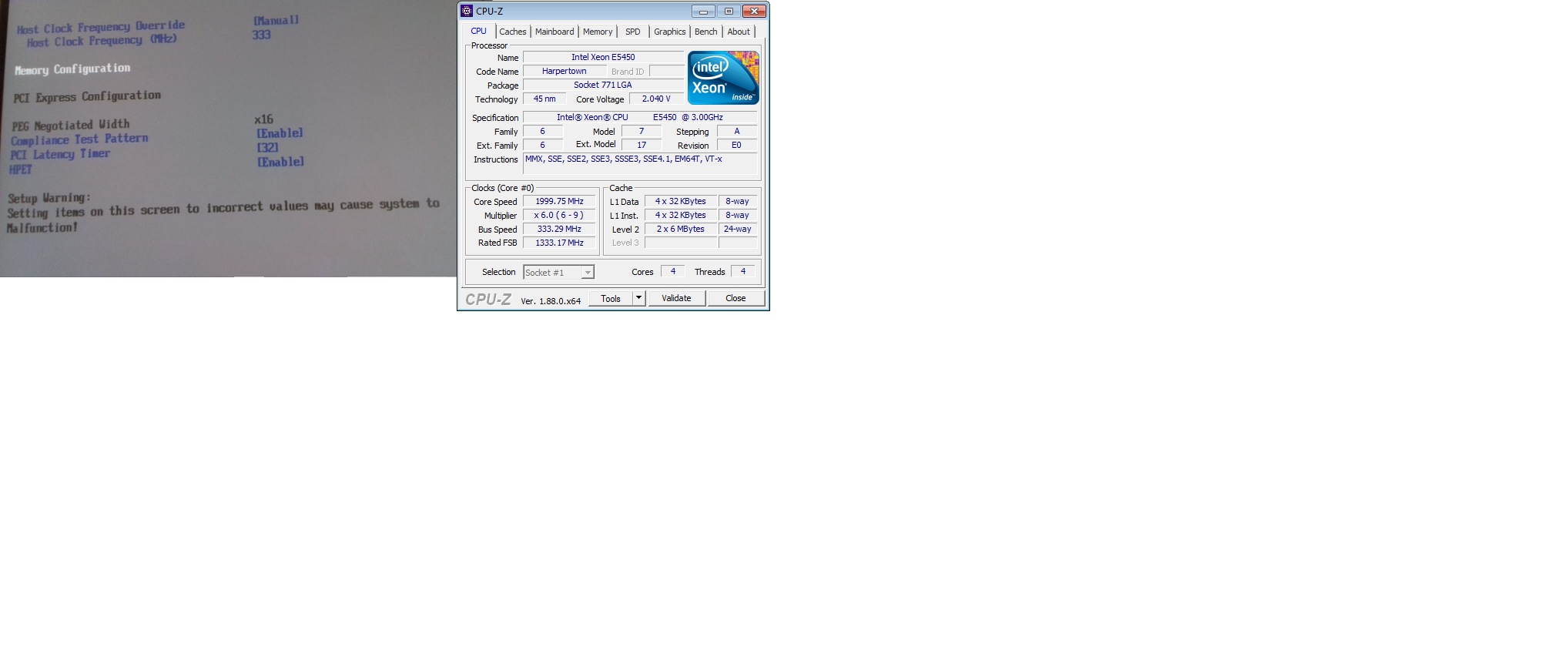Go to the Mainboard tab
The image size is (1568, 667).
tap(554, 32)
